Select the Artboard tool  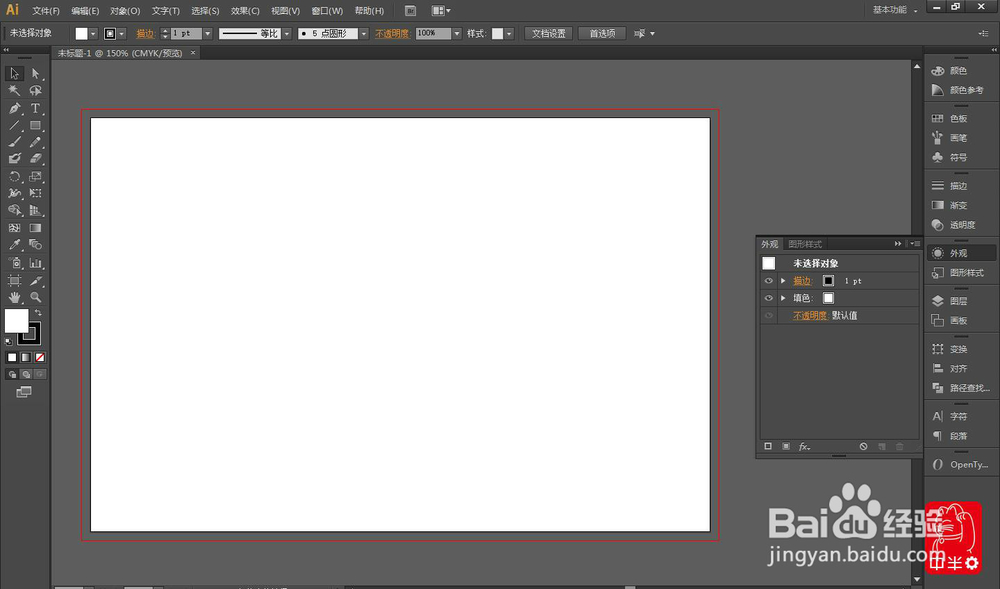(x=14, y=280)
